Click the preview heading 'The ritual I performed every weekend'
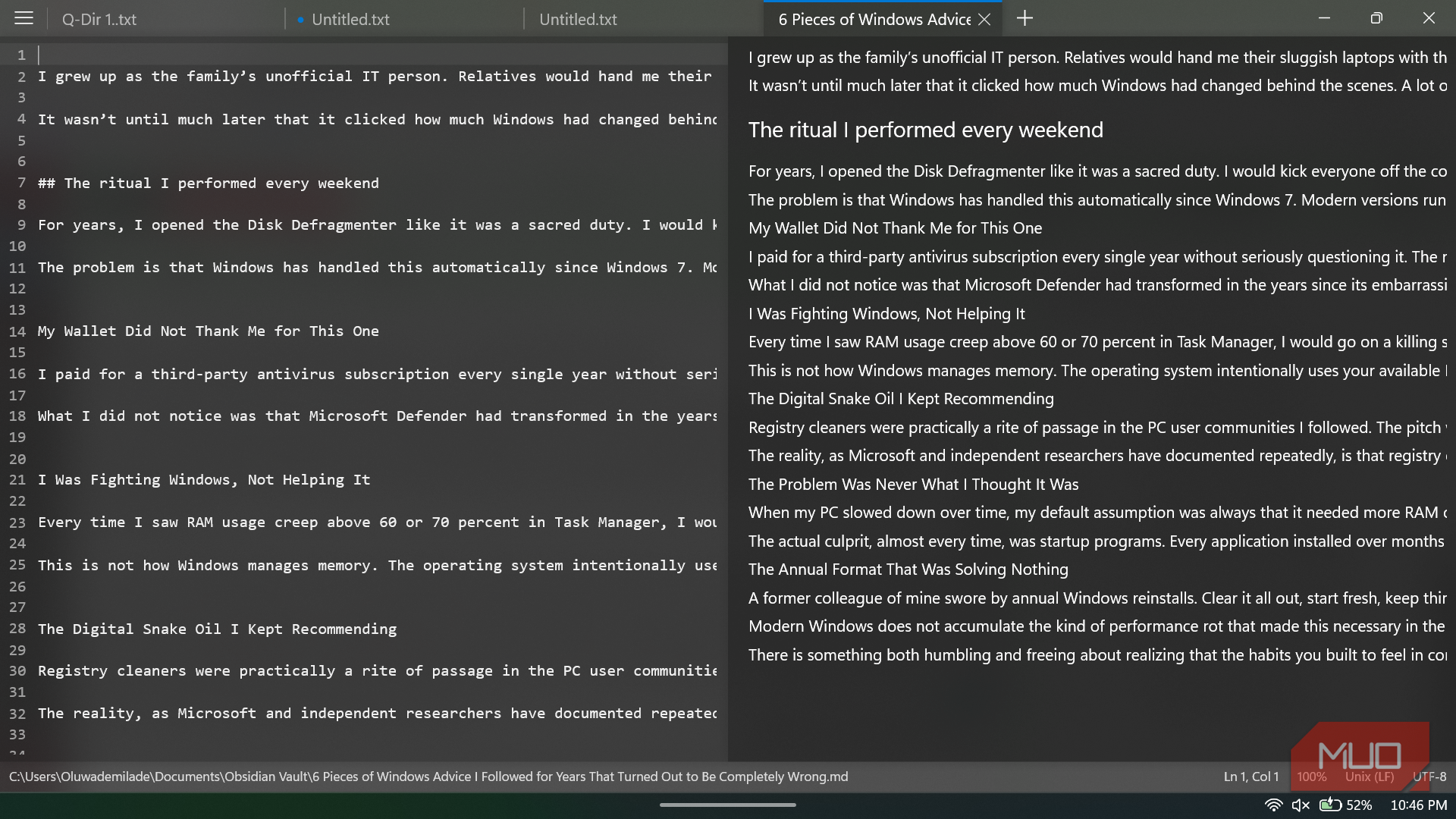The image size is (1456, 819). coord(925,130)
